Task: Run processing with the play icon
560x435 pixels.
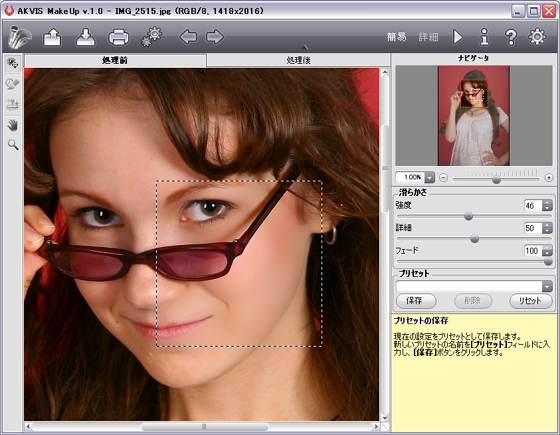Action: click(x=458, y=37)
